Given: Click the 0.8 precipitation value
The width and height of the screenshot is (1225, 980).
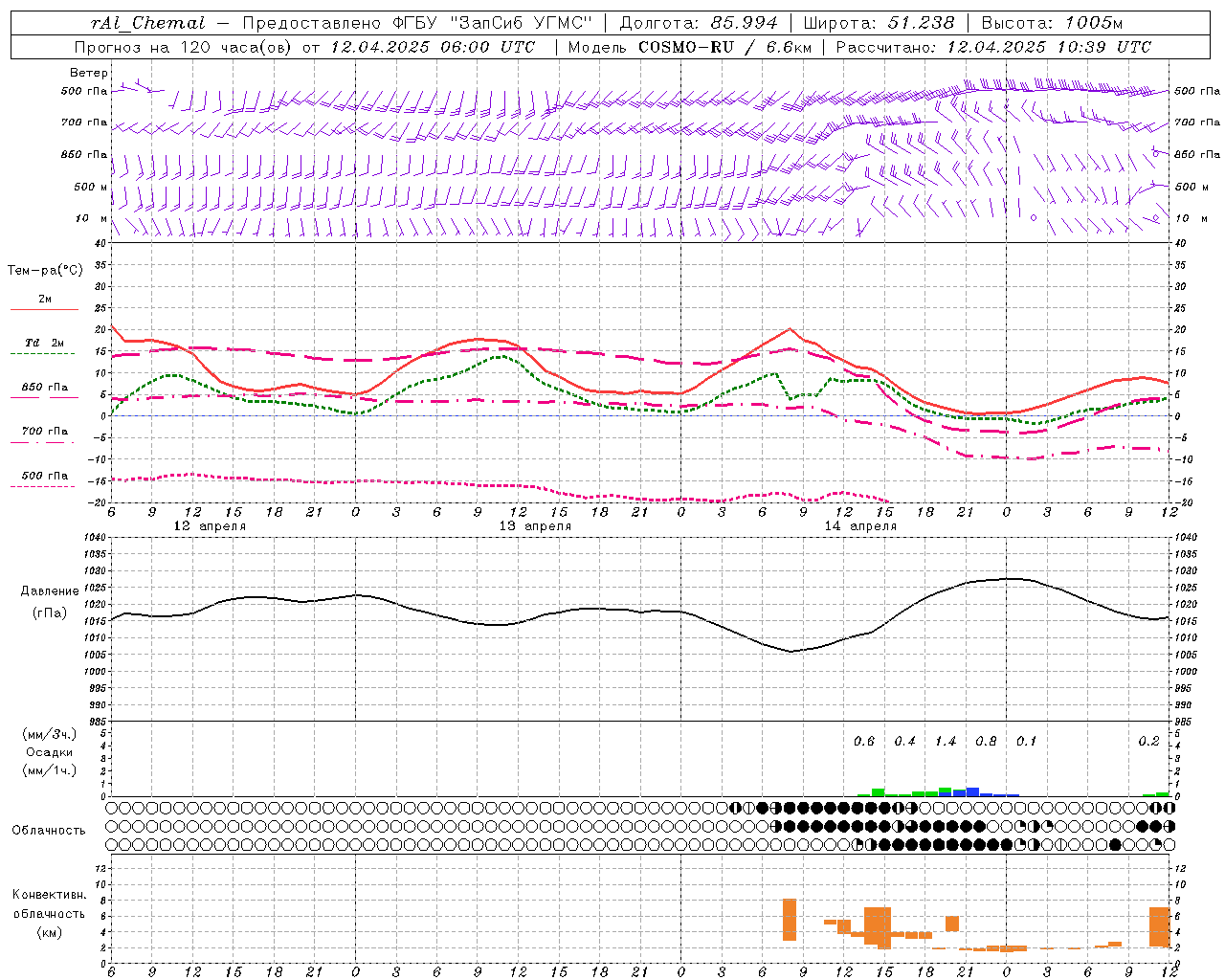Looking at the screenshot, I should click(986, 742).
